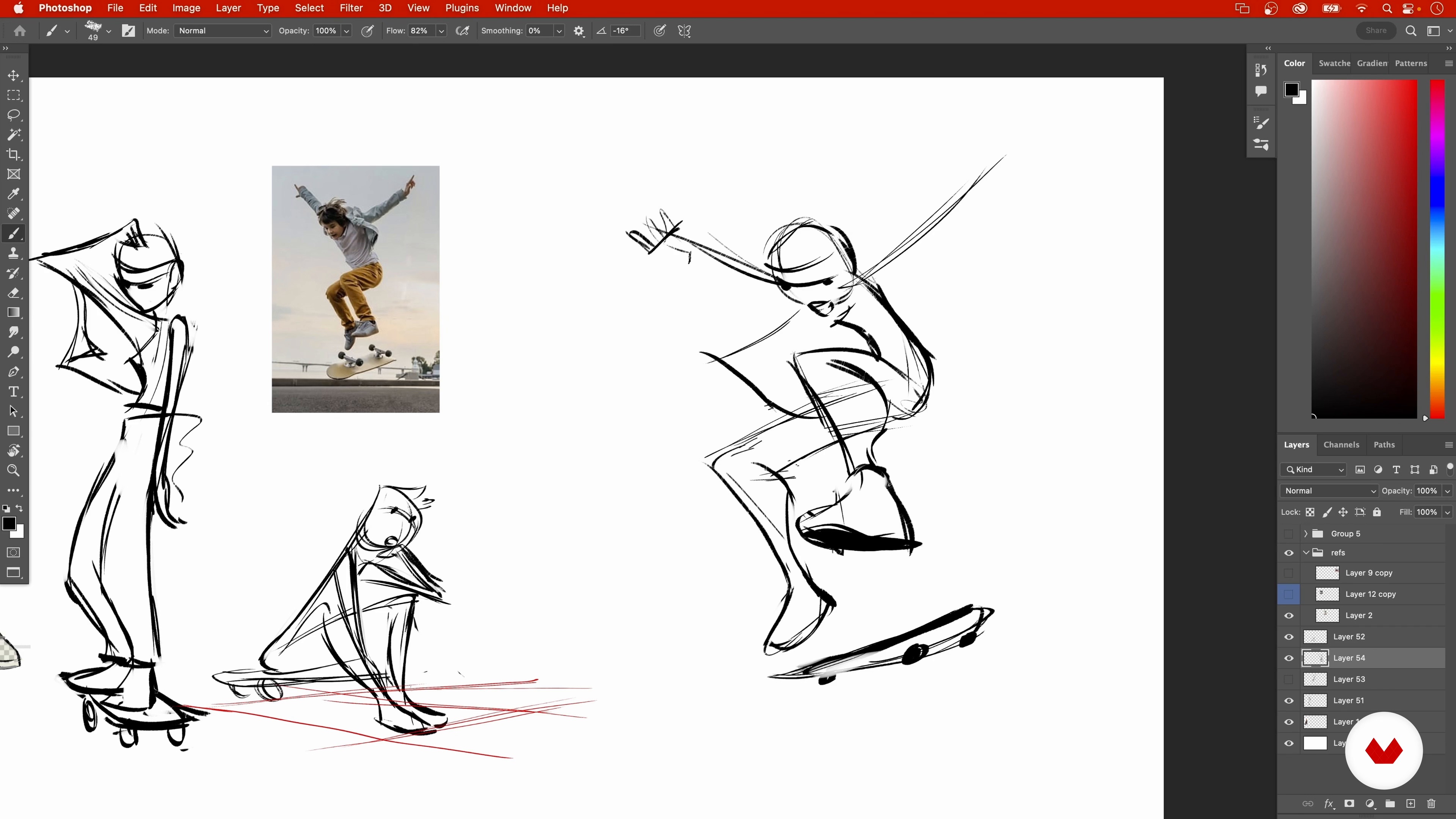This screenshot has height=819, width=1456.
Task: Select the Lasso tool
Action: tap(14, 115)
